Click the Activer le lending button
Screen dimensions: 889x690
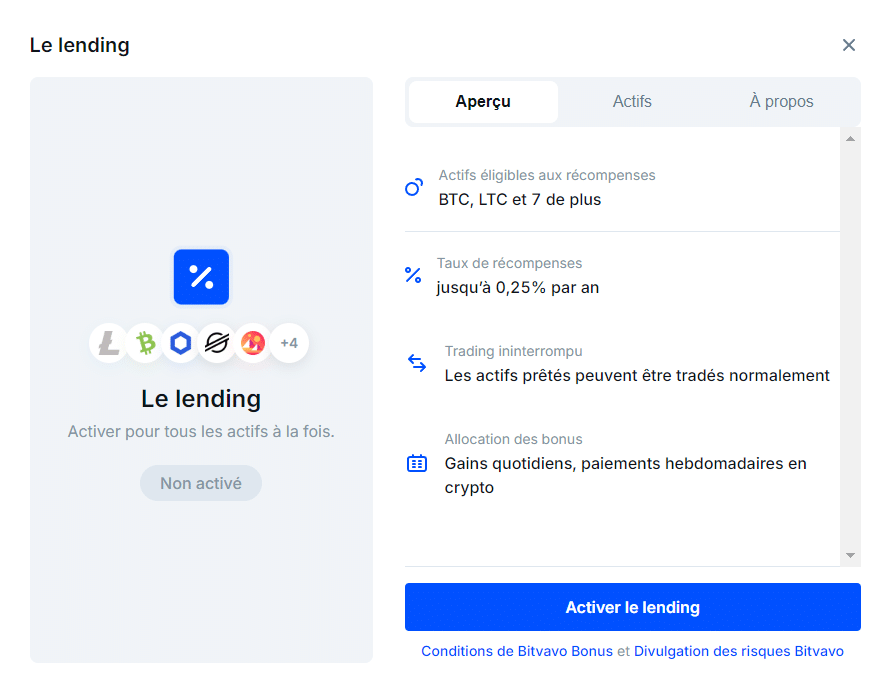pos(632,607)
